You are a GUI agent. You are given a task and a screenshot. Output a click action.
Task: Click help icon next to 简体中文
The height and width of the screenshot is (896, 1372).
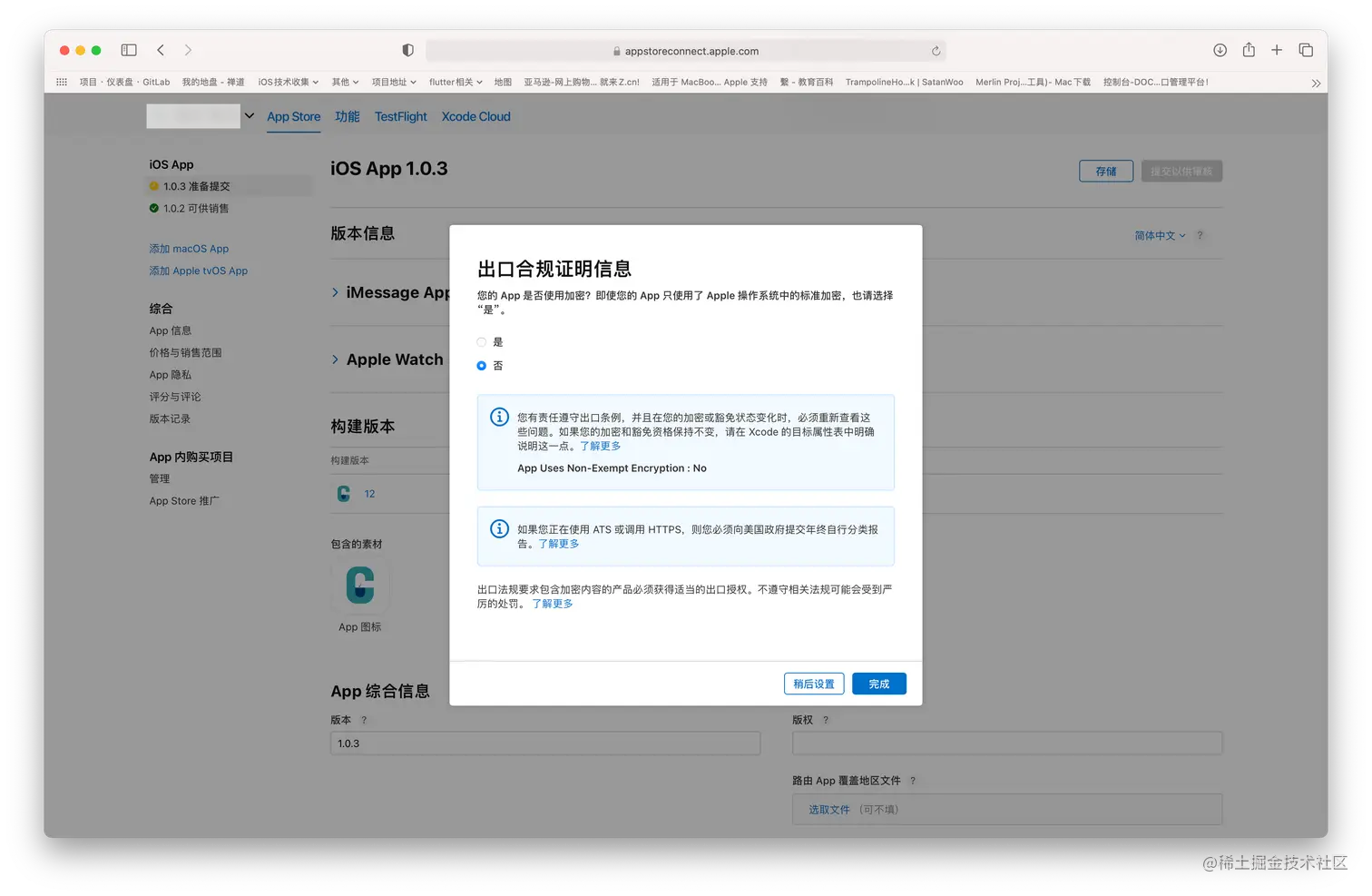point(1200,235)
